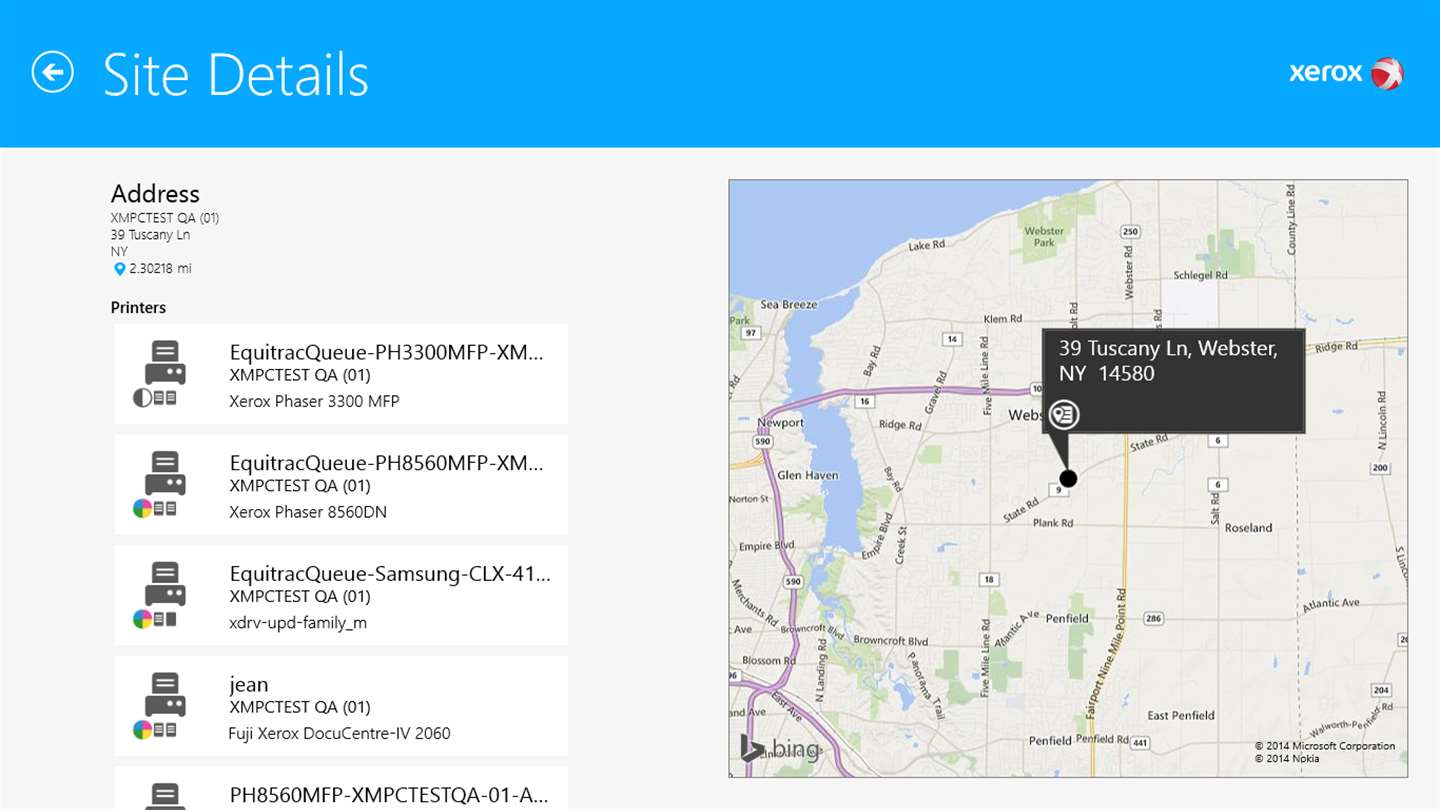Select the printer icon for Xerox Phaser 3300 MFP
Viewport: 1440px width, 810px height.
click(165, 363)
